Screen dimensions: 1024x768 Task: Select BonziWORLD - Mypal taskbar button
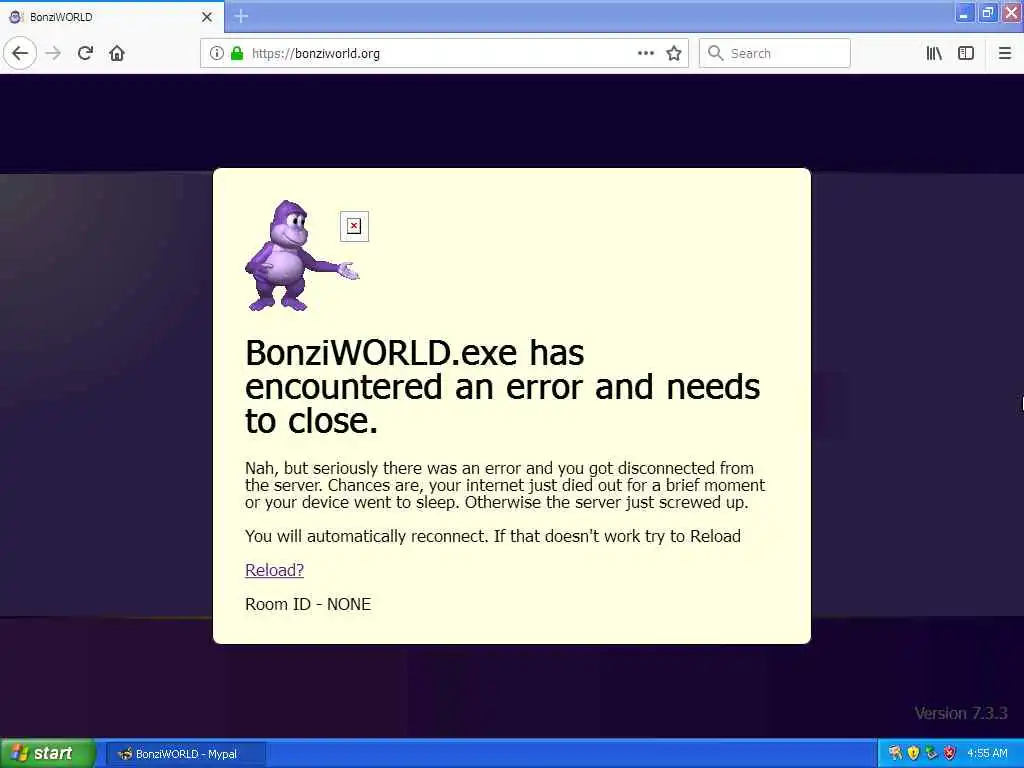[185, 754]
